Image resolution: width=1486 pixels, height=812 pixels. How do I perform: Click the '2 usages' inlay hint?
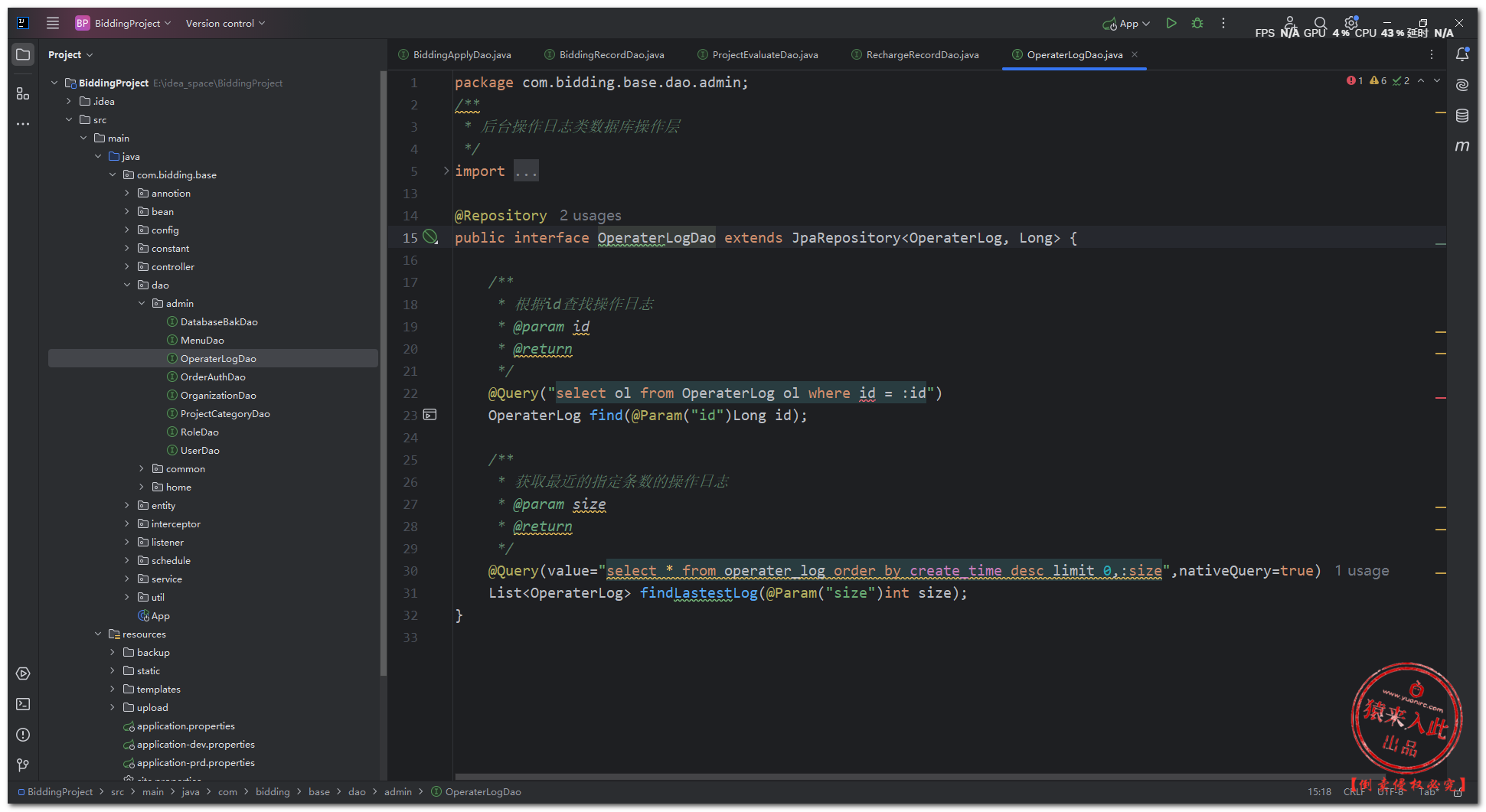(590, 216)
